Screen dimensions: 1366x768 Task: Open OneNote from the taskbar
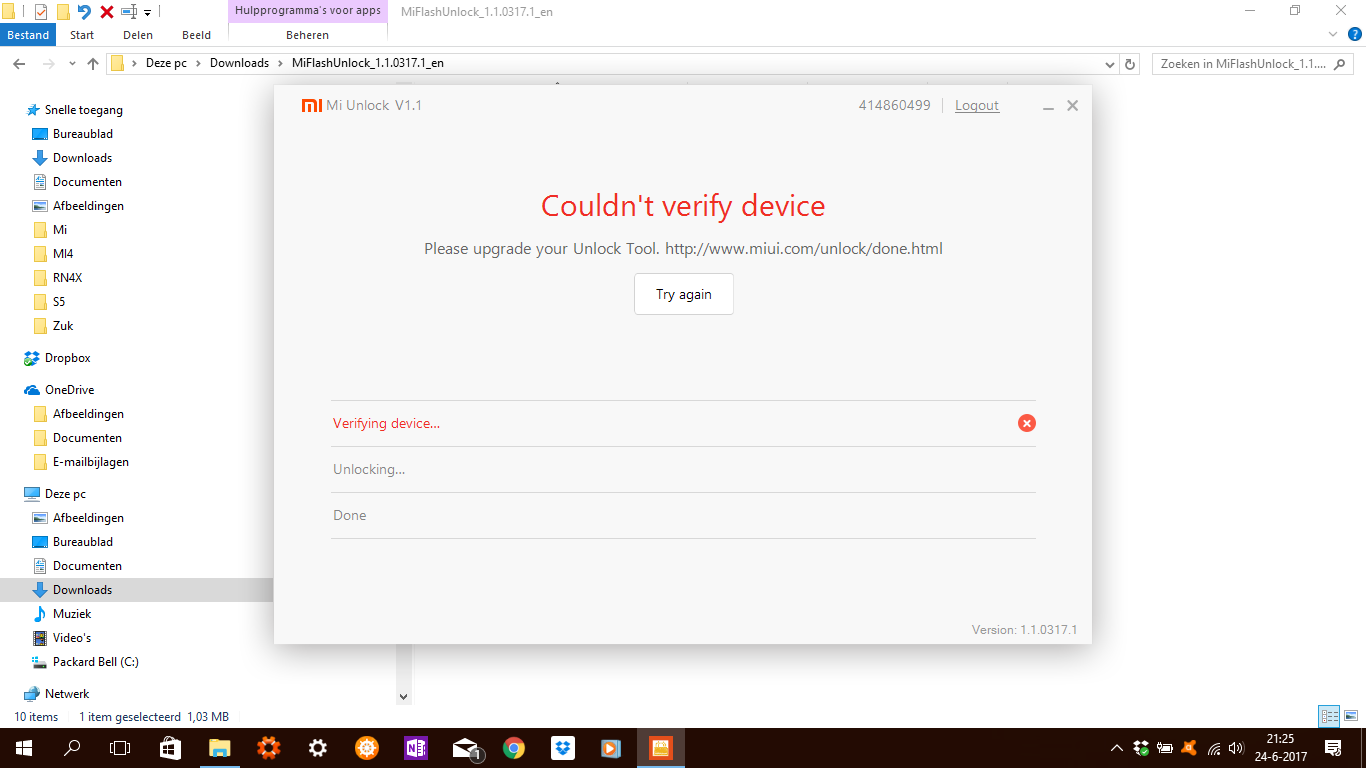415,748
